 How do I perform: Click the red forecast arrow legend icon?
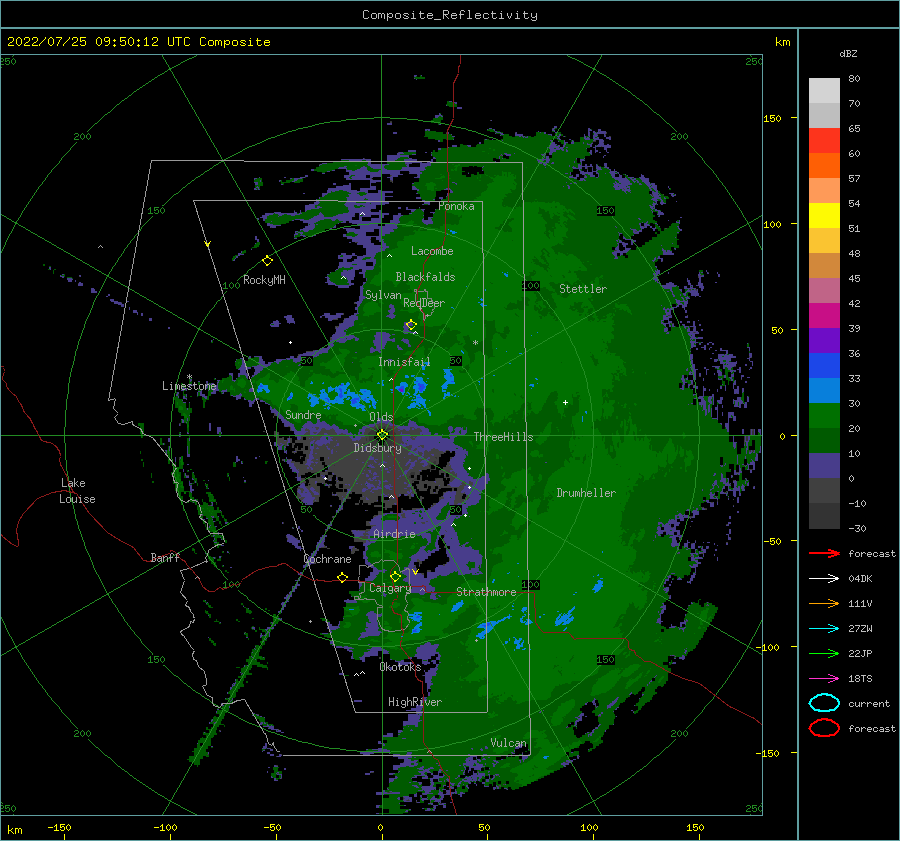click(x=824, y=553)
